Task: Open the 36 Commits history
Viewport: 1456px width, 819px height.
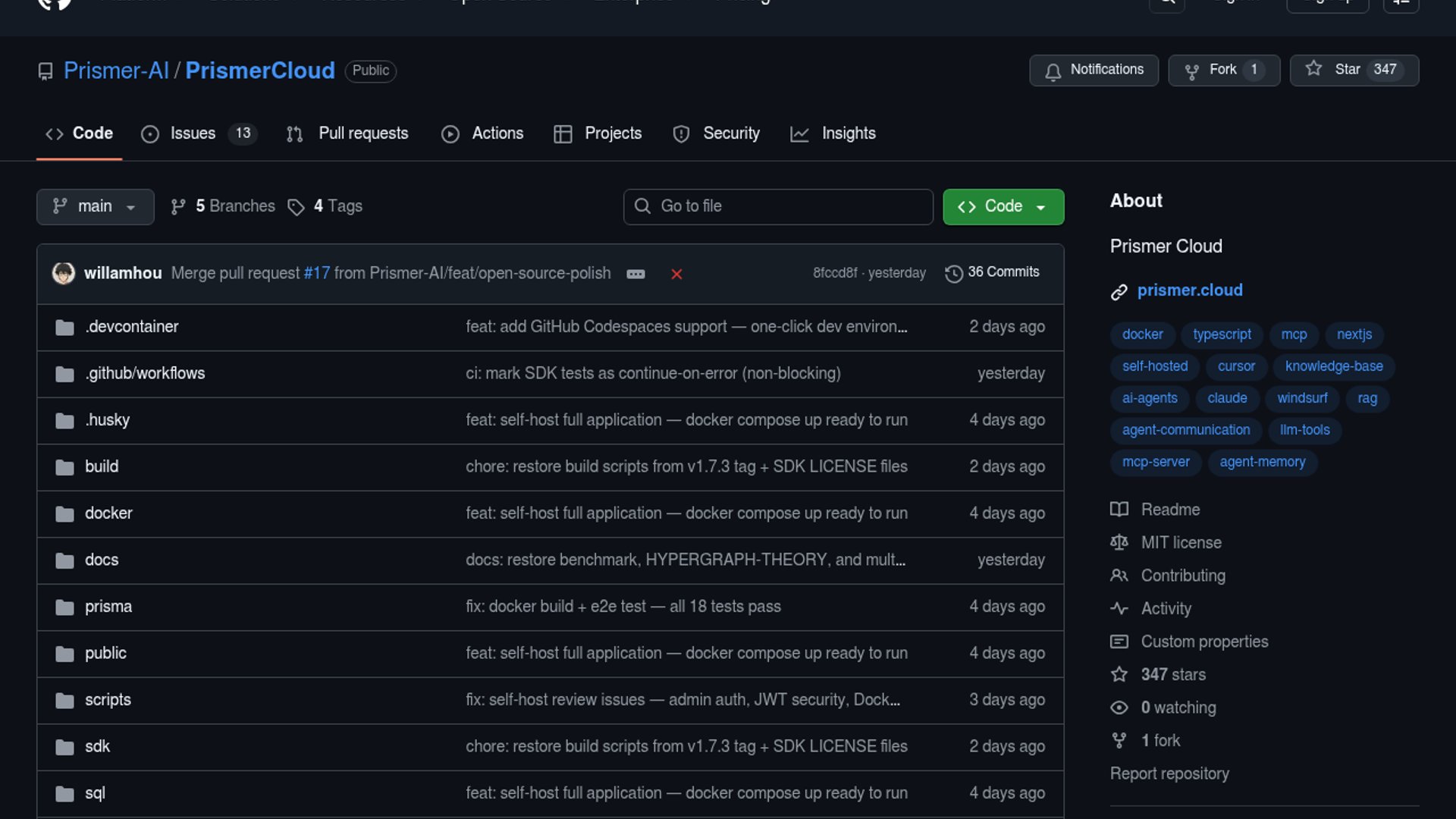Action: pyautogui.click(x=992, y=272)
